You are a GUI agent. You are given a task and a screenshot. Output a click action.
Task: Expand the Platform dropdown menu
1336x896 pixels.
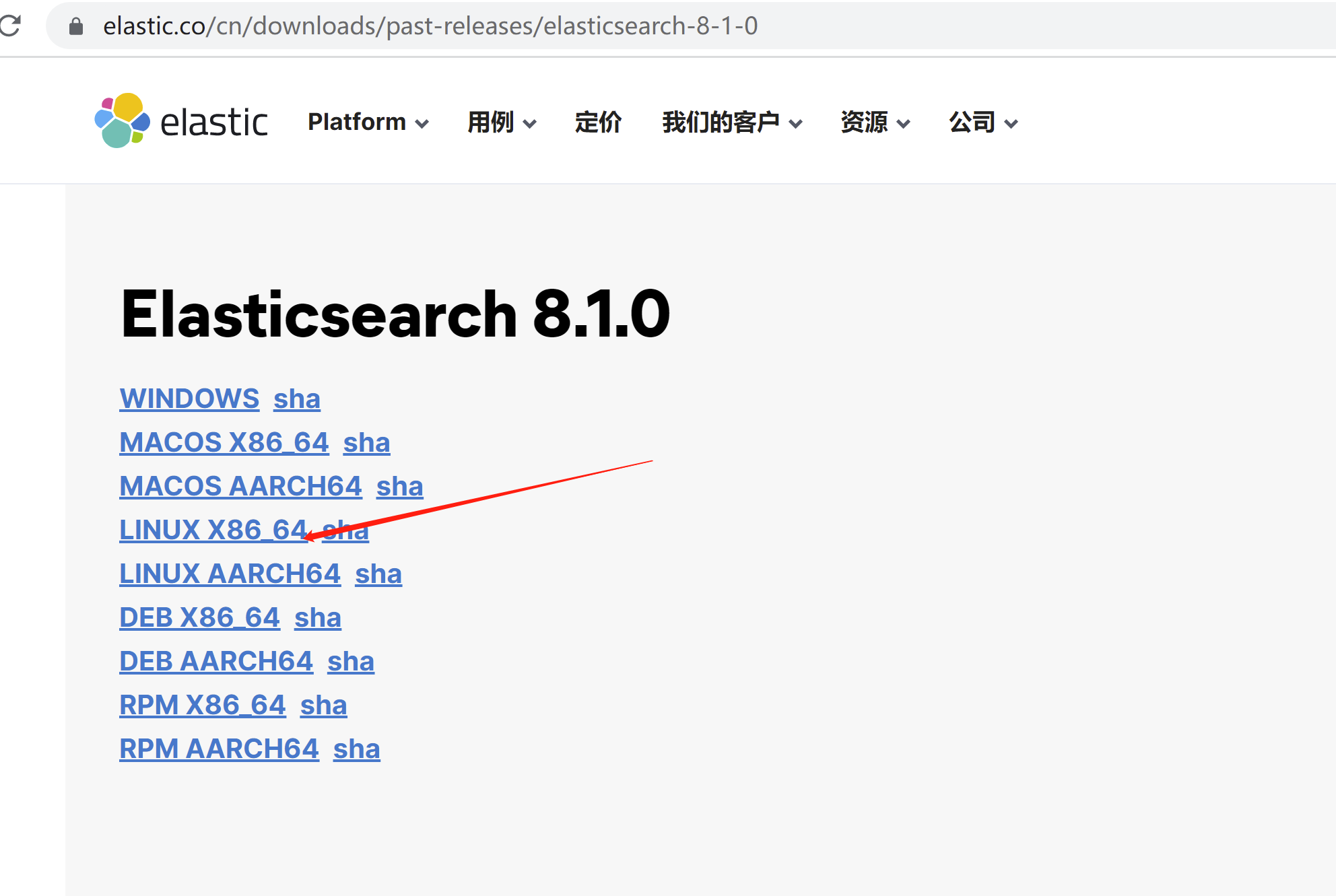pyautogui.click(x=368, y=122)
